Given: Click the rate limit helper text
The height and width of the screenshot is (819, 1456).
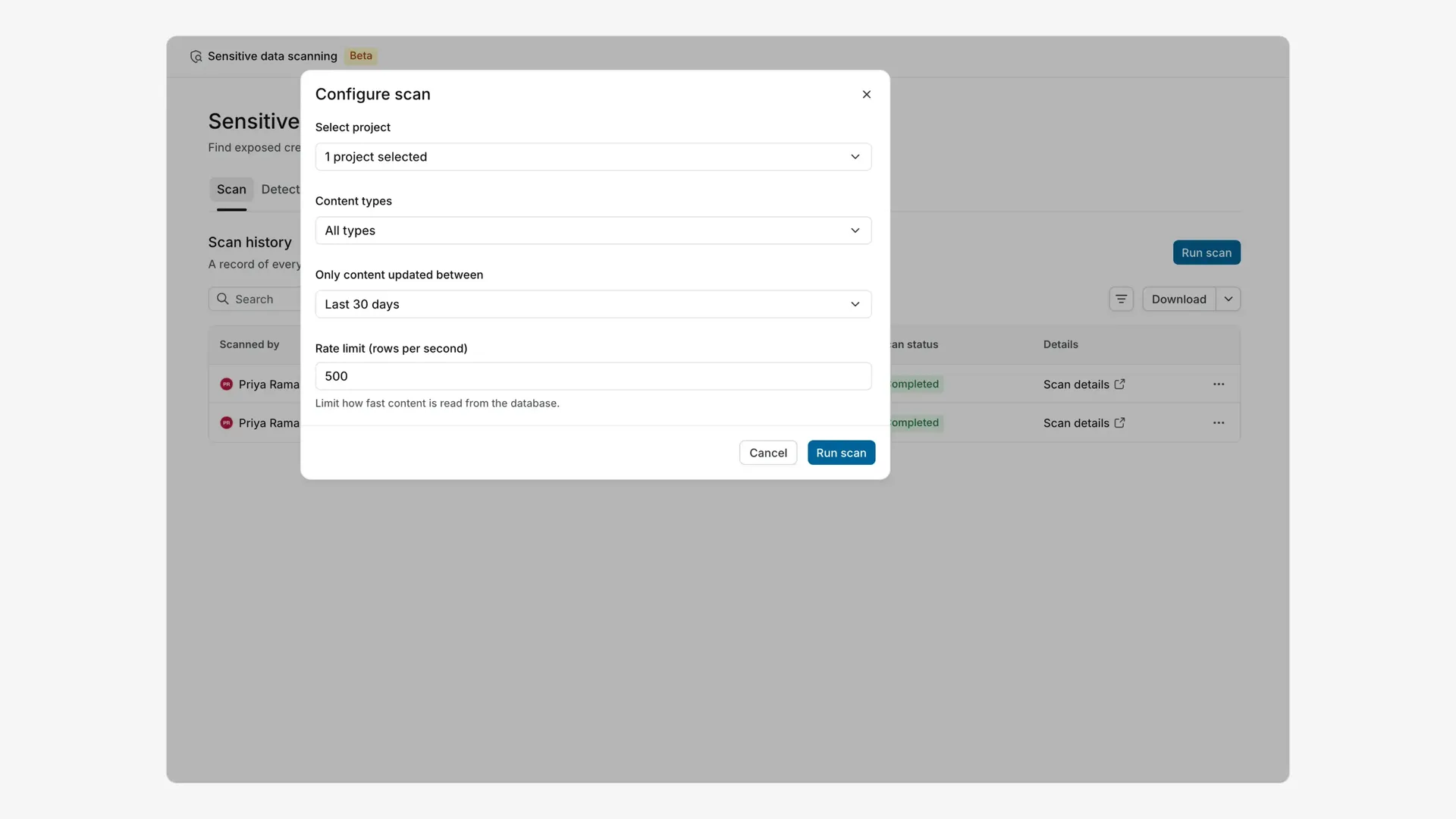Looking at the screenshot, I should click(x=437, y=403).
